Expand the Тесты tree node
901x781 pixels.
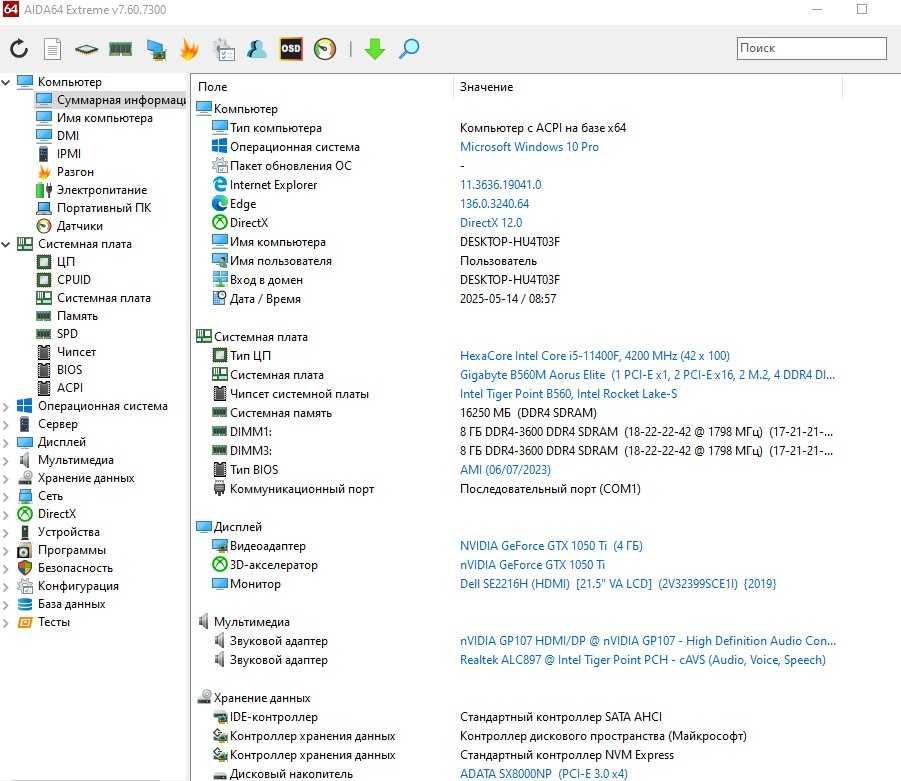tap(6, 622)
